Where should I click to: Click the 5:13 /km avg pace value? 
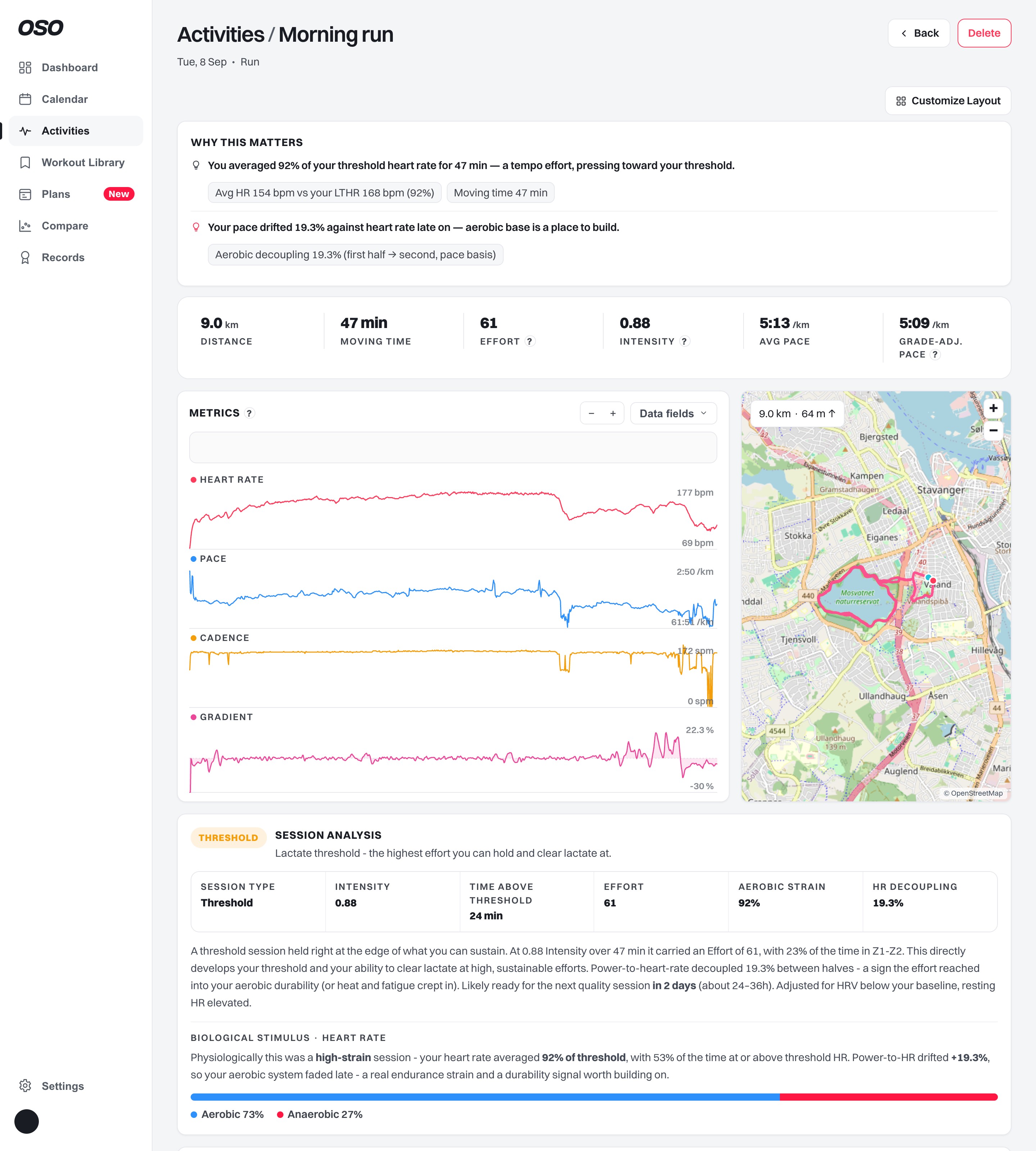(784, 323)
